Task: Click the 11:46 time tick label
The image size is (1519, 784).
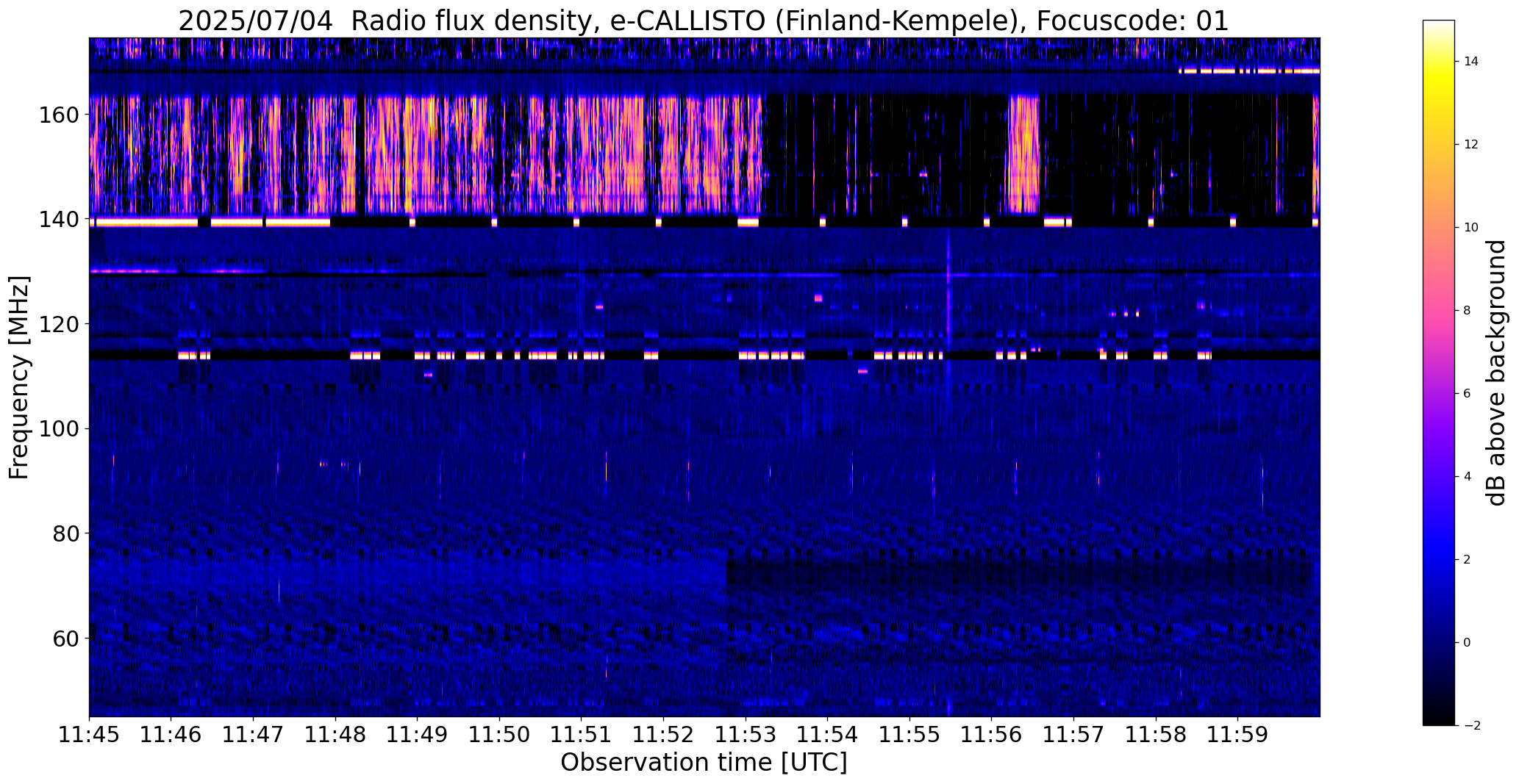Action: [171, 735]
